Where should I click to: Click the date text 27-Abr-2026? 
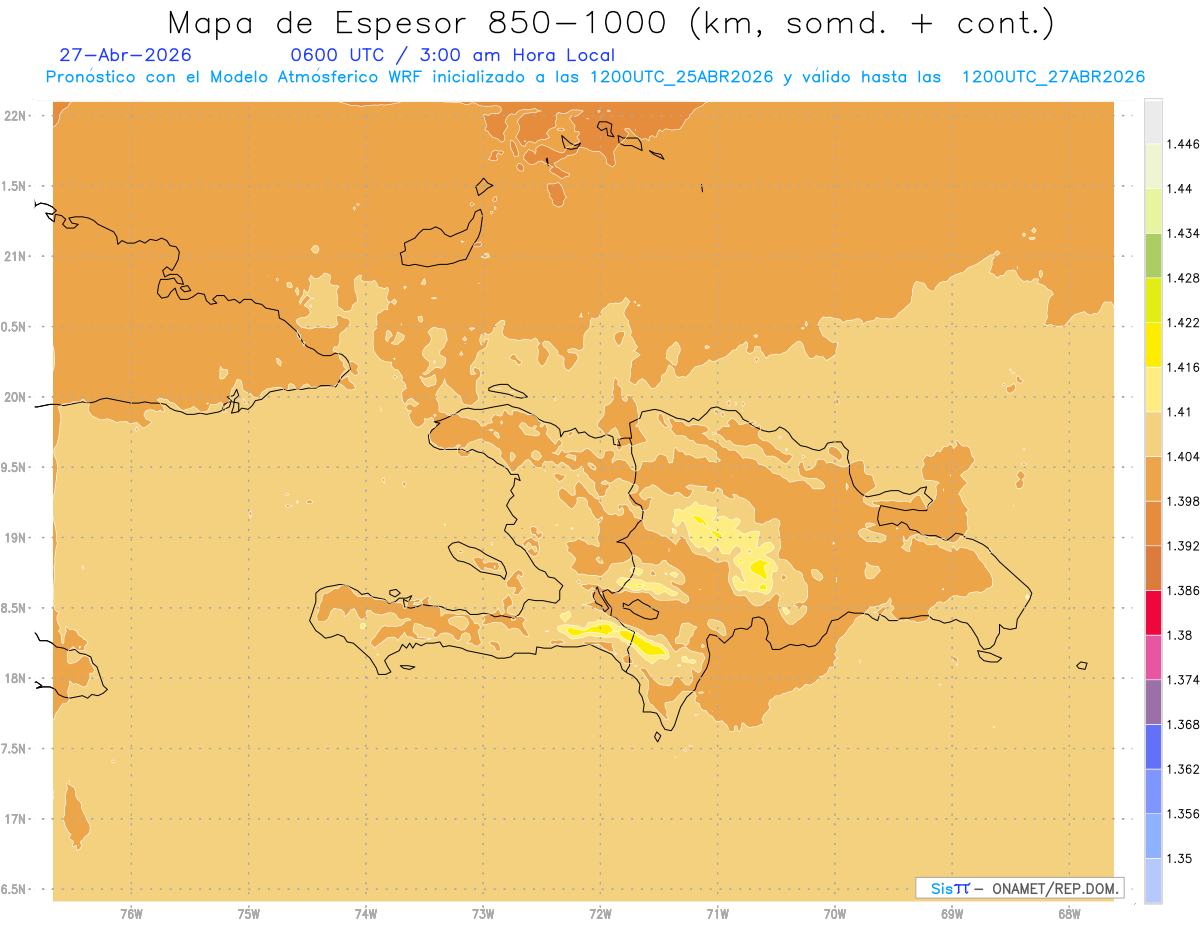(125, 56)
